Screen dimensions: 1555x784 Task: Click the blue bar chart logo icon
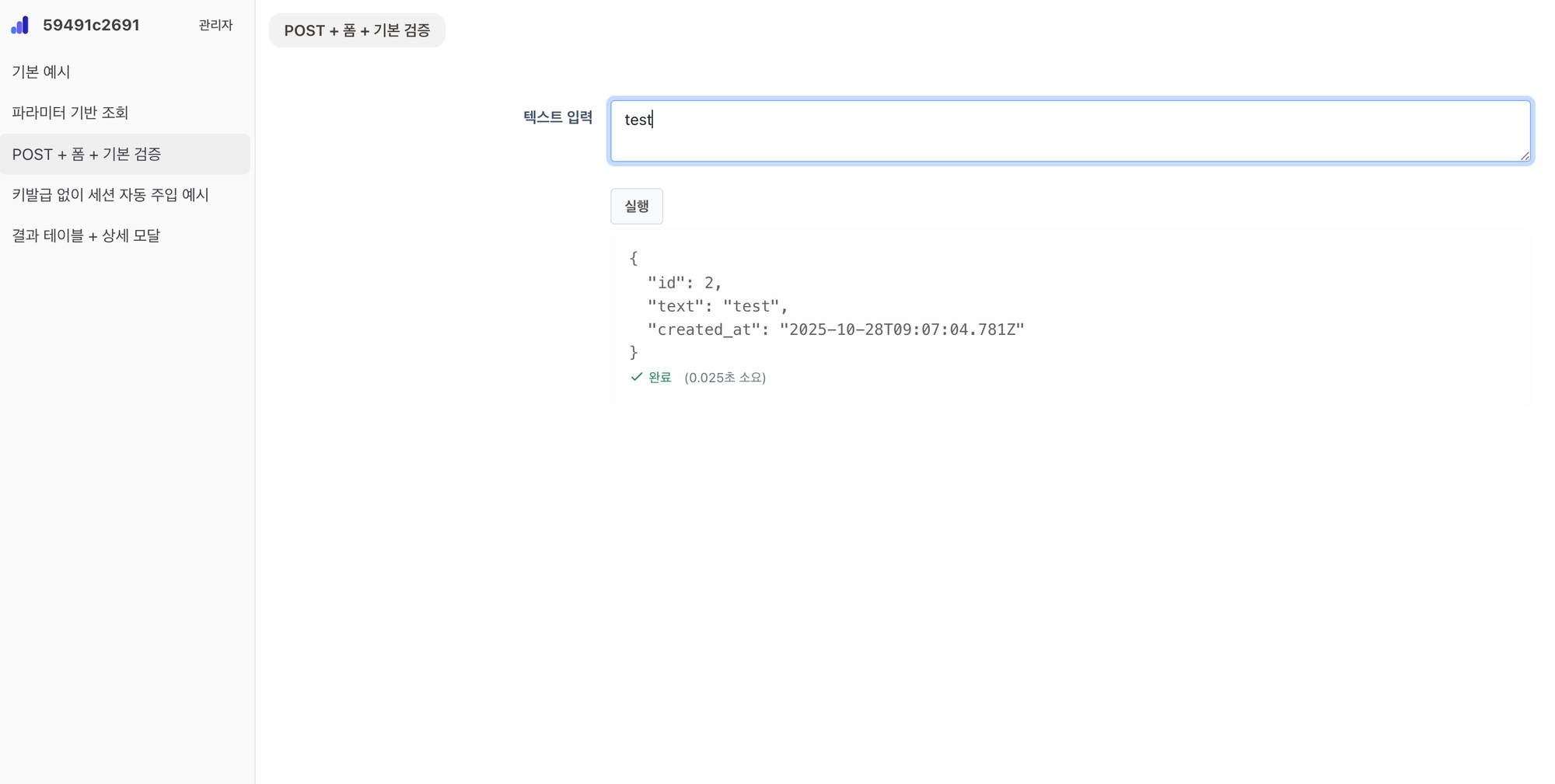(20, 26)
